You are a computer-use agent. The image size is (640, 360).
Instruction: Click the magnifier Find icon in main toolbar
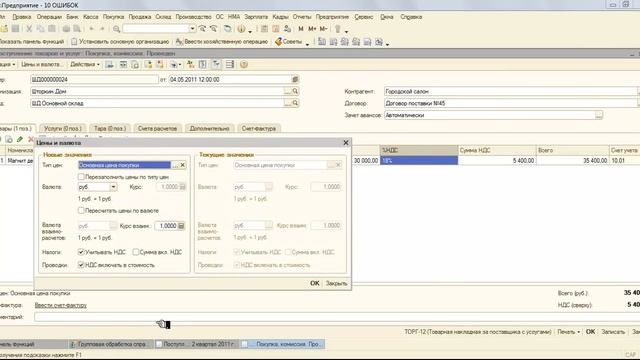tap(116, 29)
